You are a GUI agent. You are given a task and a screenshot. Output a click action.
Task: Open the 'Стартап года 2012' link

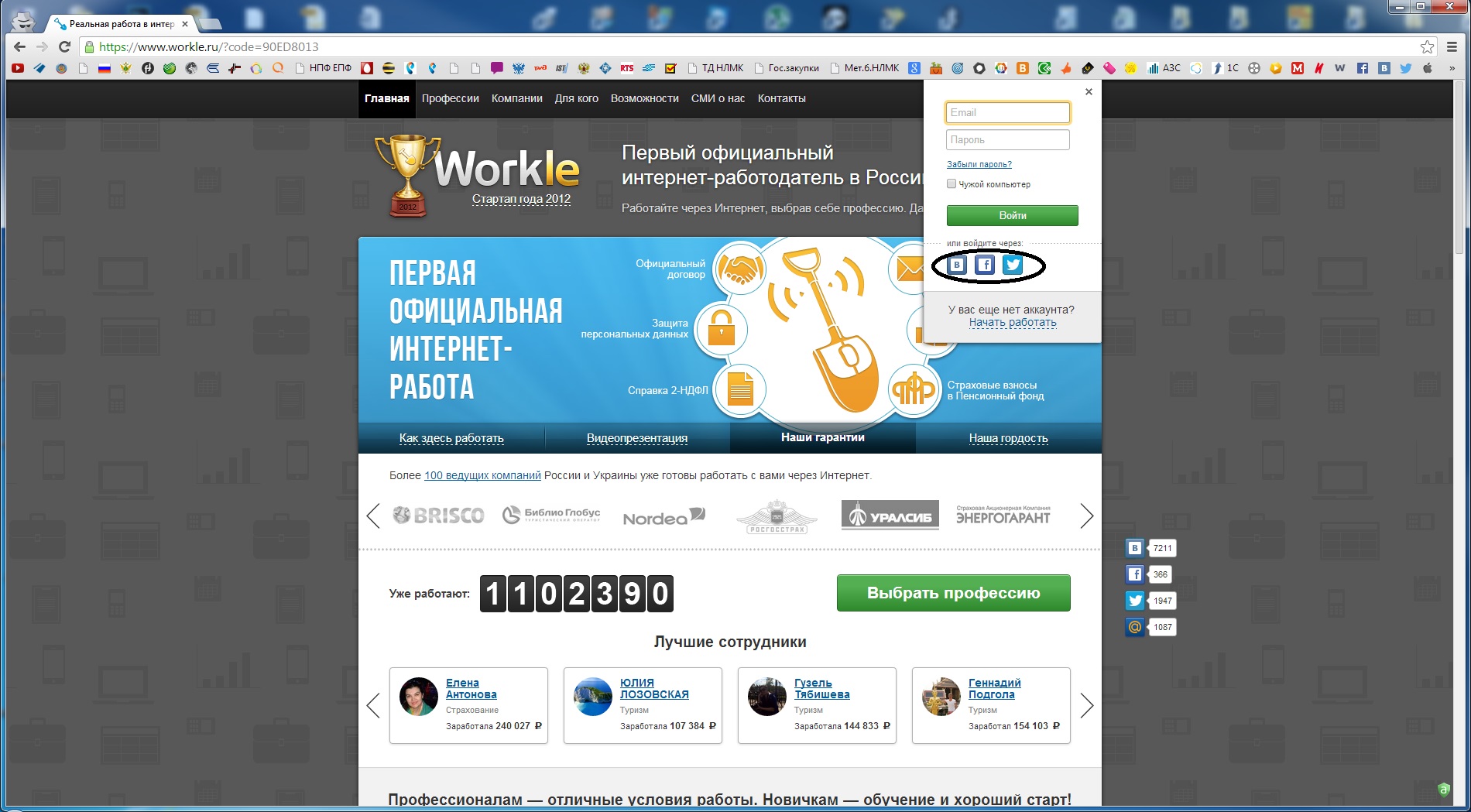(522, 199)
